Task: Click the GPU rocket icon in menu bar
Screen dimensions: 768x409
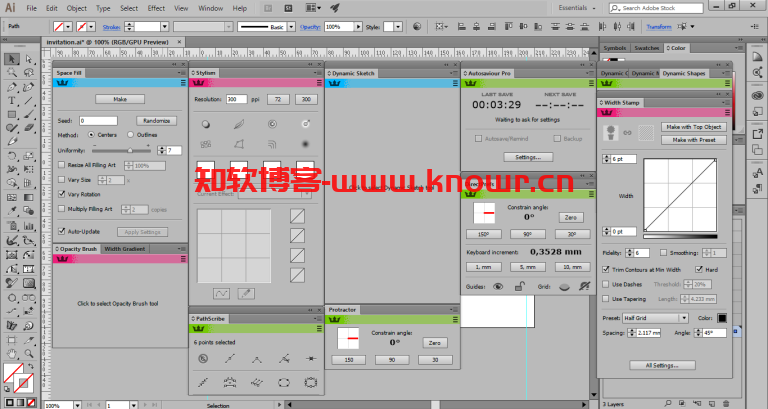Action: [x=336, y=8]
